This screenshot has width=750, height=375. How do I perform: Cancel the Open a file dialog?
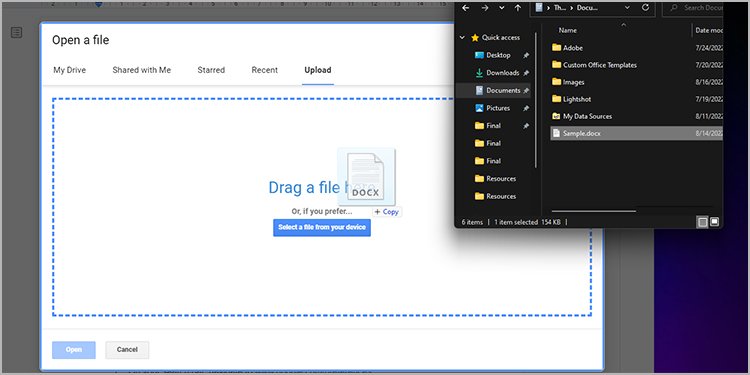click(127, 350)
